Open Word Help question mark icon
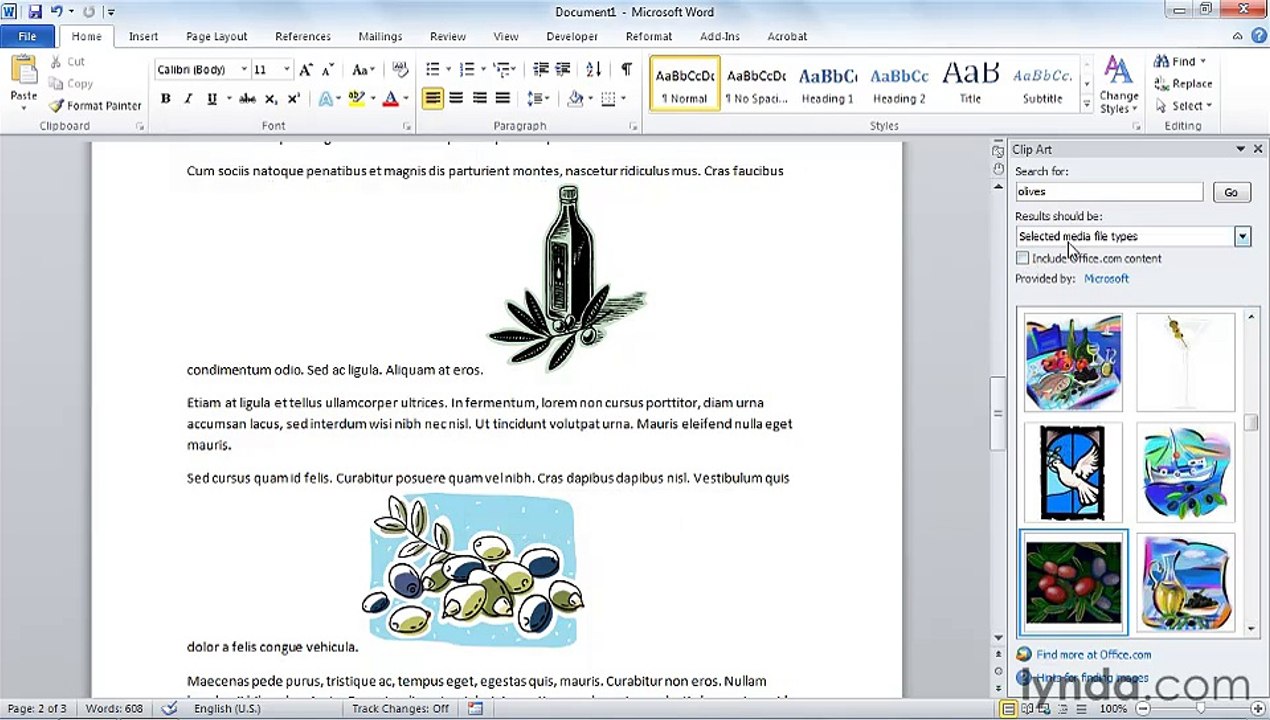 click(1259, 36)
